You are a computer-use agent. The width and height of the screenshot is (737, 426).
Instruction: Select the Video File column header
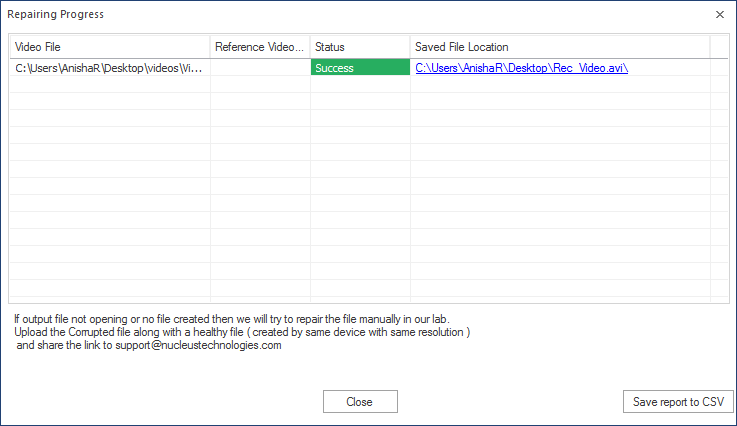pos(110,47)
